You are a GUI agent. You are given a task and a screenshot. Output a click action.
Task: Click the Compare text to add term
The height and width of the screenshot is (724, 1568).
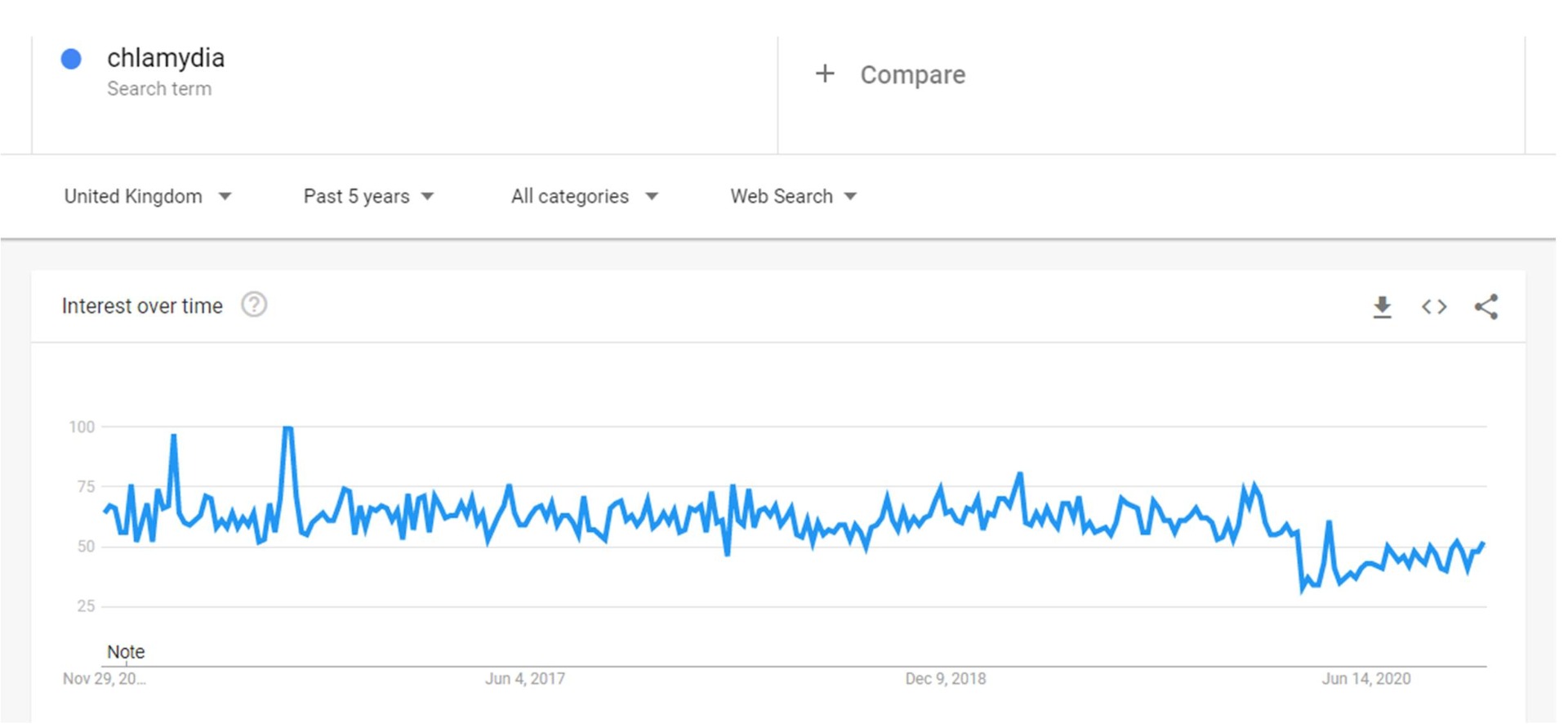click(912, 74)
